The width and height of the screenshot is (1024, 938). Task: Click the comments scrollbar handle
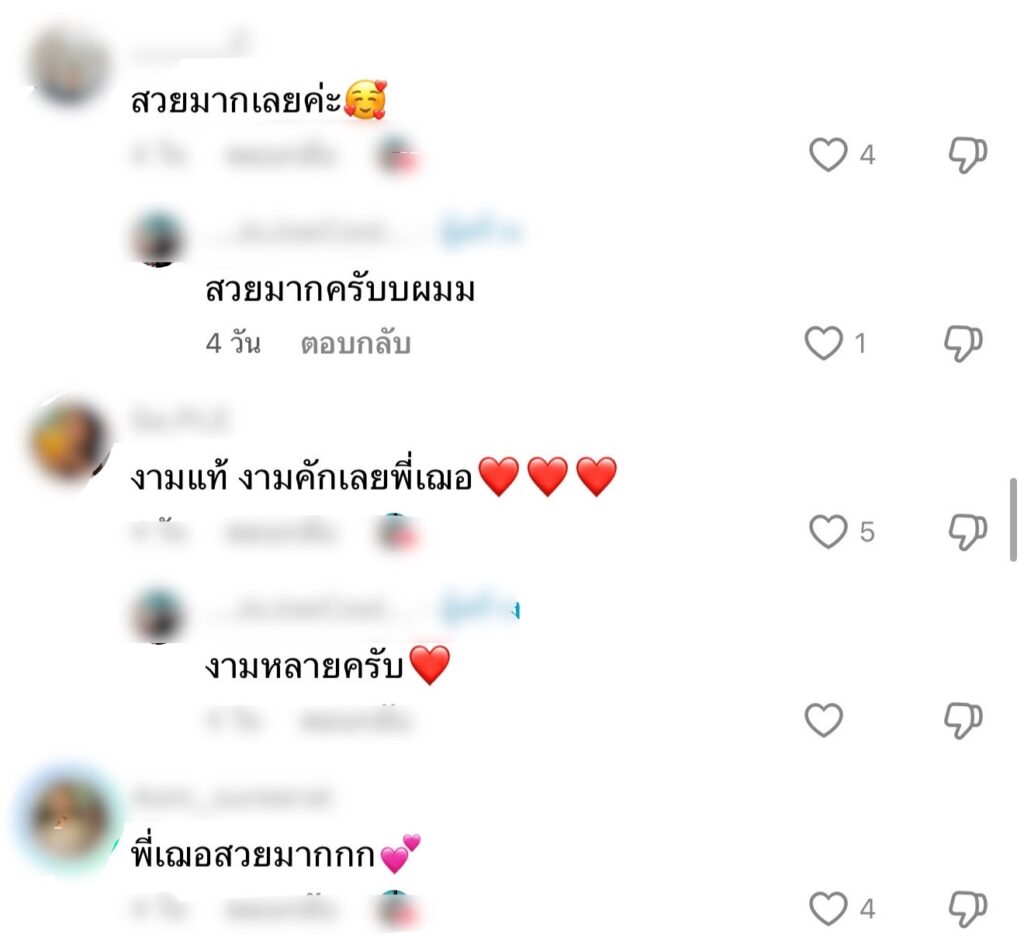pyautogui.click(x=1013, y=519)
